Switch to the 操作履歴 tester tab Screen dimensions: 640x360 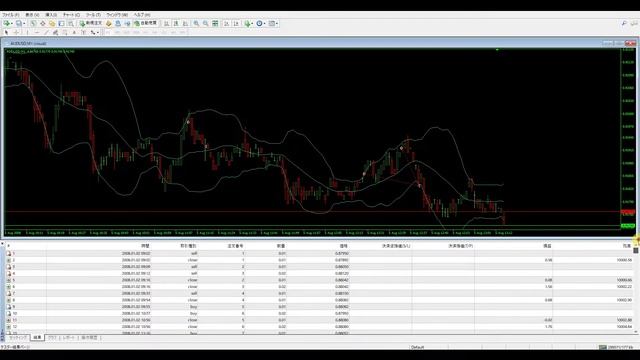[x=89, y=338]
